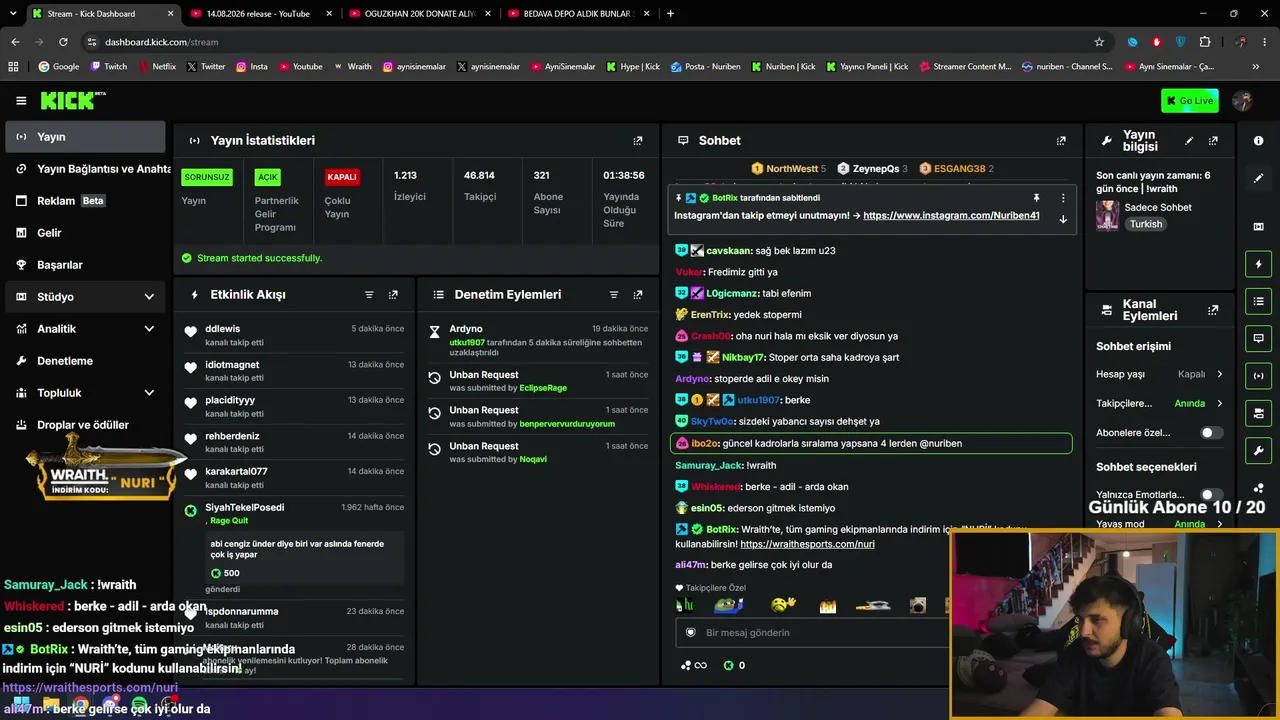The height and width of the screenshot is (720, 1280).
Task: Expand the Stüdyo sidebar section
Action: (x=85, y=297)
